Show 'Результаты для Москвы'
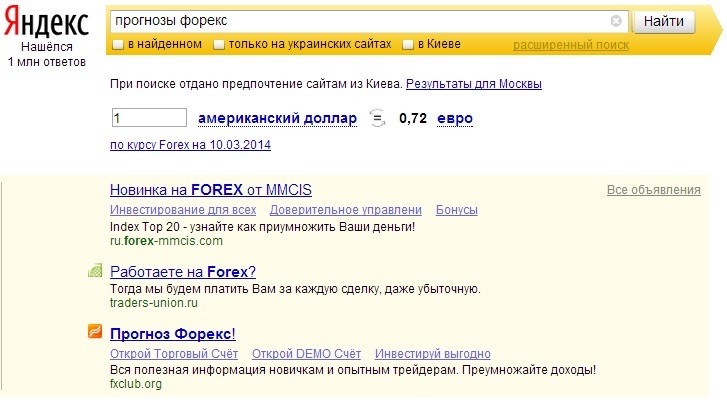 click(x=474, y=84)
